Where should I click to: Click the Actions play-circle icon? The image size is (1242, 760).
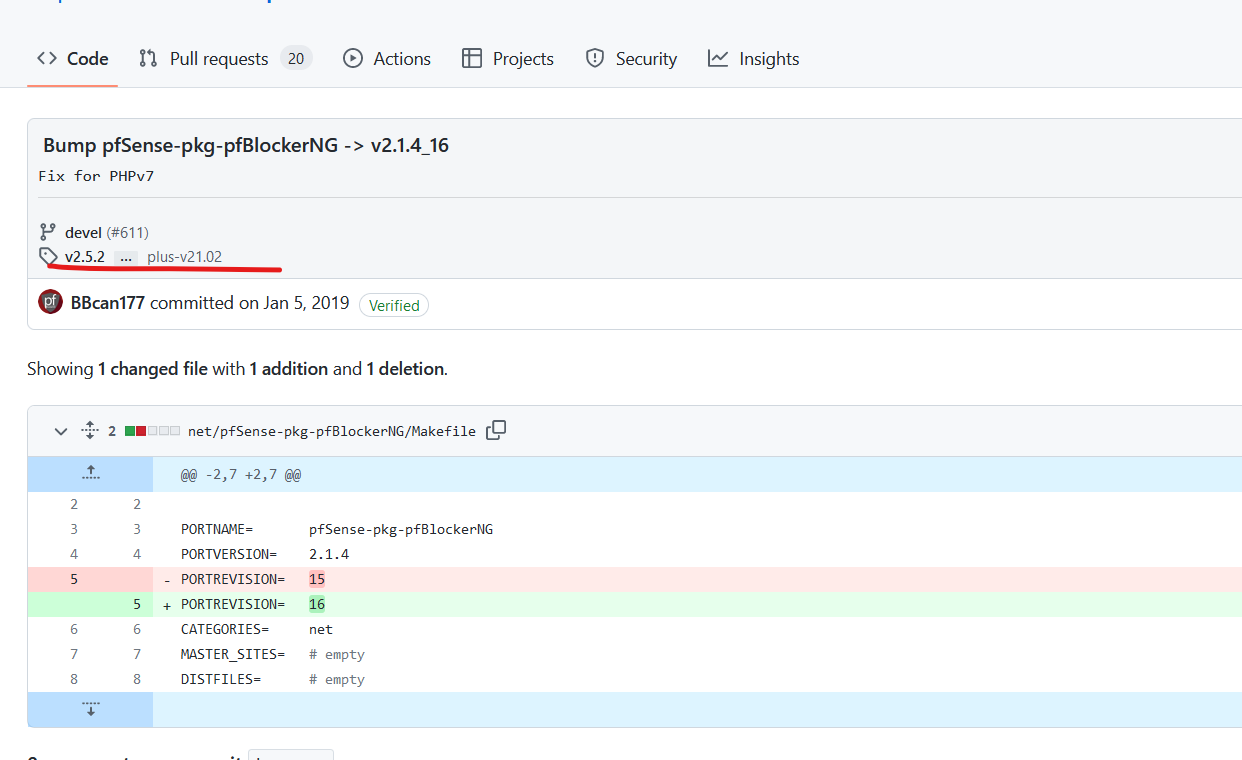(352, 58)
